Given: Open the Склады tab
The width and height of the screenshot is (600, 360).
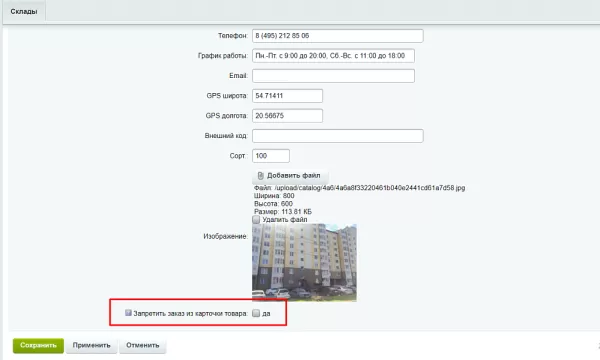Looking at the screenshot, I should (x=24, y=11).
